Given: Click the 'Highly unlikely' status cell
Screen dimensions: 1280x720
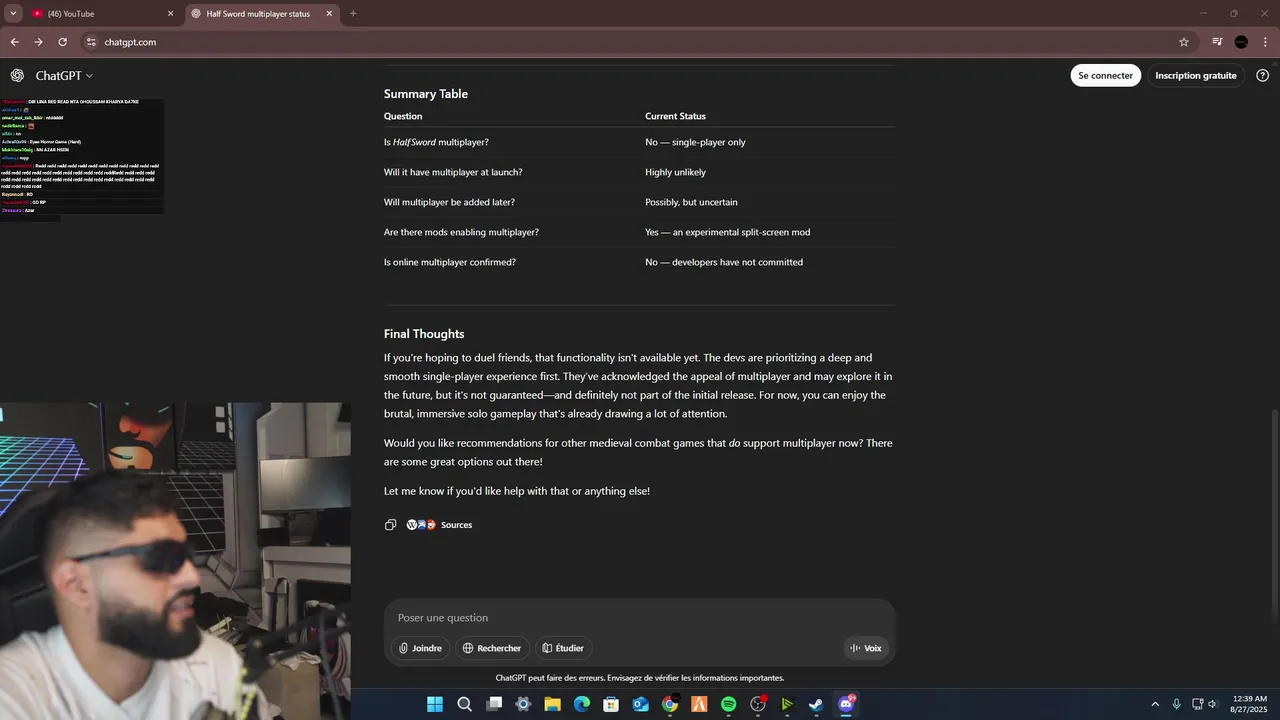Looking at the screenshot, I should point(675,172).
